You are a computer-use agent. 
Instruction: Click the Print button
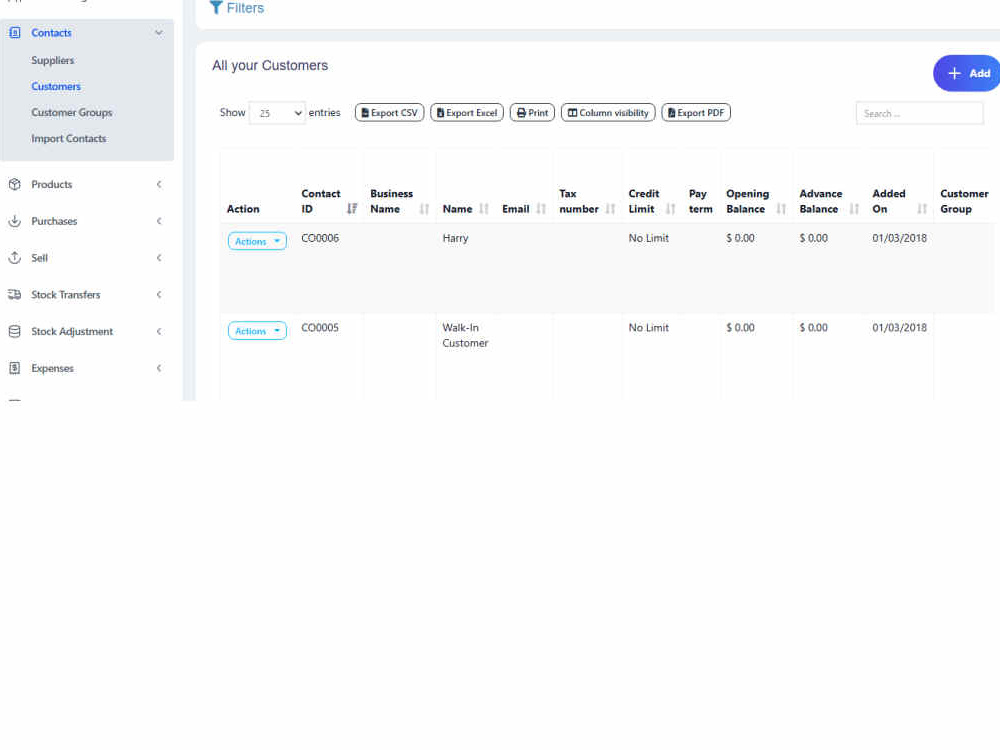click(x=533, y=113)
